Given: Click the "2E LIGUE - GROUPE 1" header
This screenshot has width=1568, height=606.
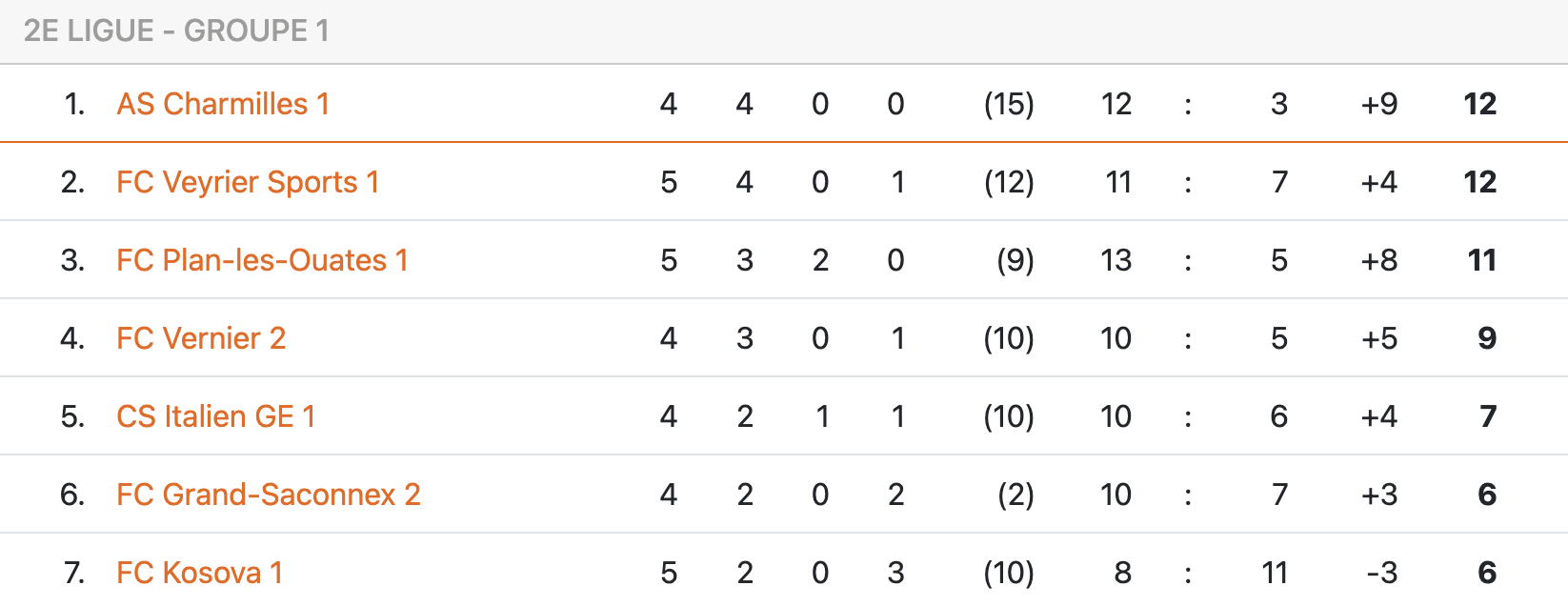Looking at the screenshot, I should (176, 30).
